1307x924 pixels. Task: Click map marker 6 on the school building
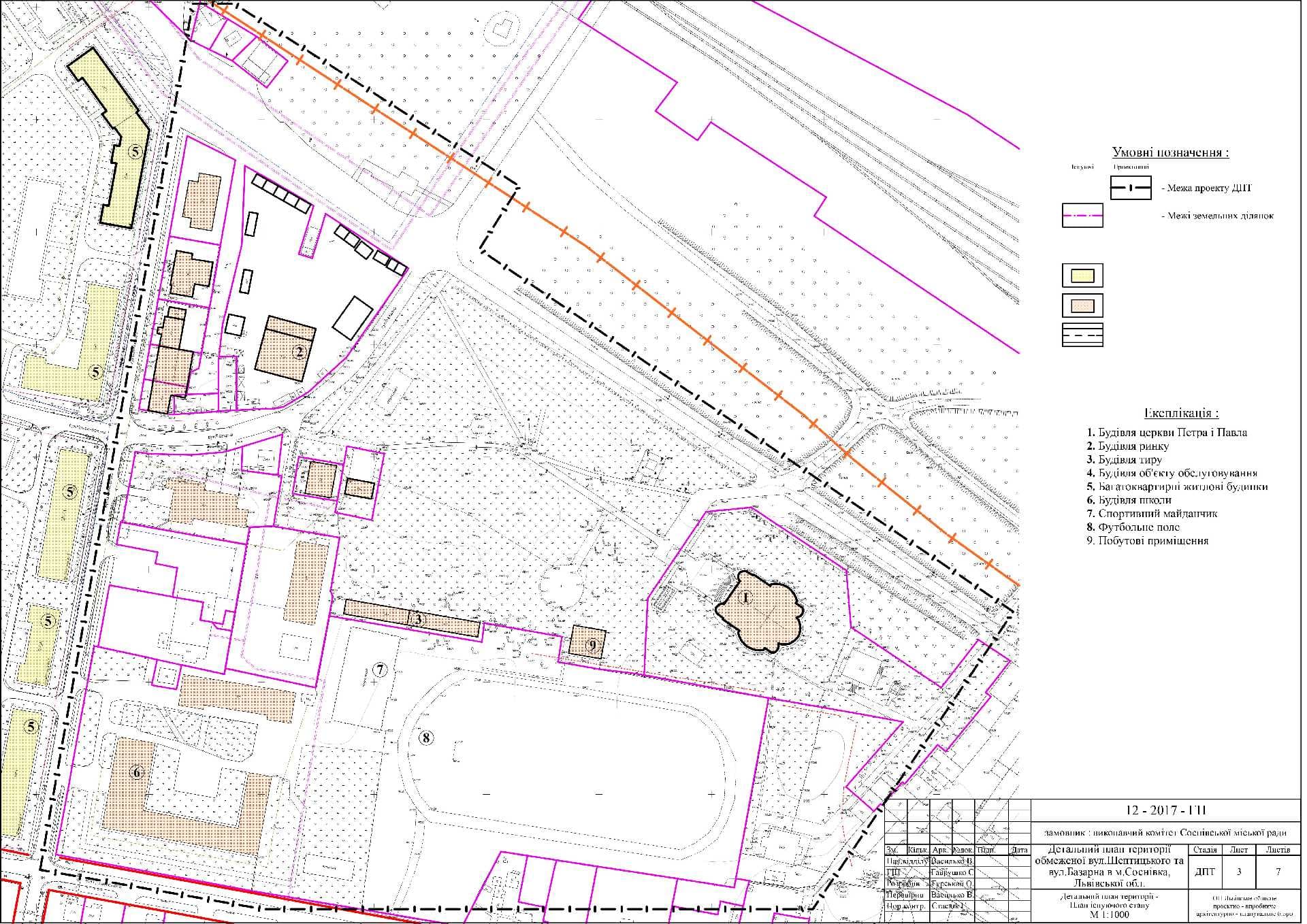coord(137,772)
